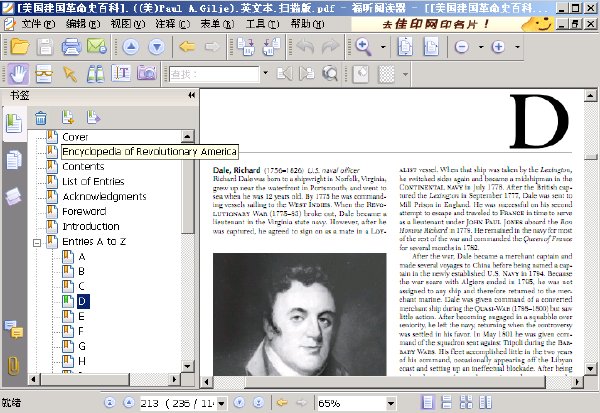Select the arrow annotation select tool
This screenshot has width=600, height=413.
(x=70, y=73)
